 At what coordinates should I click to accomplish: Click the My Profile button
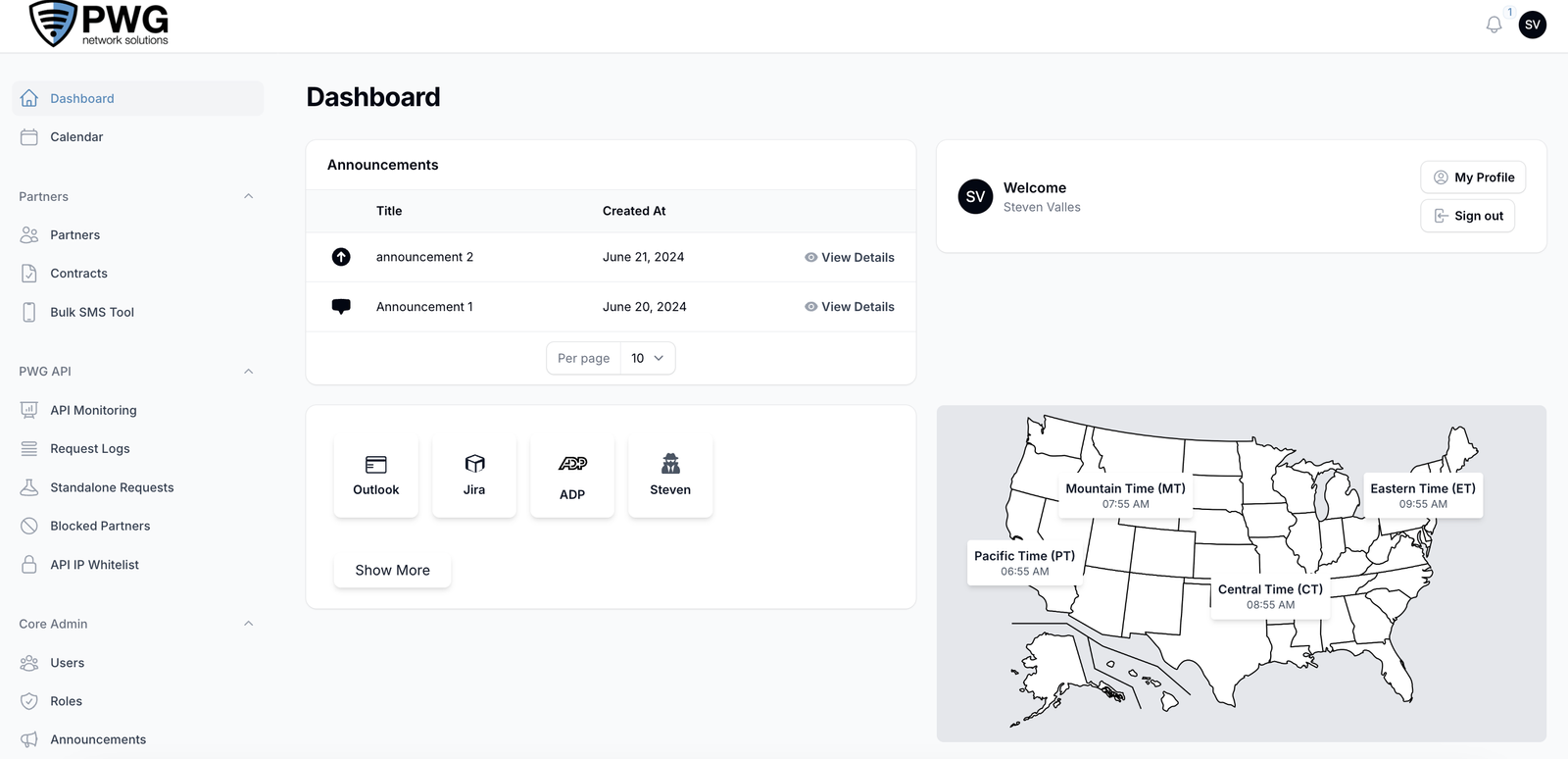[x=1473, y=177]
